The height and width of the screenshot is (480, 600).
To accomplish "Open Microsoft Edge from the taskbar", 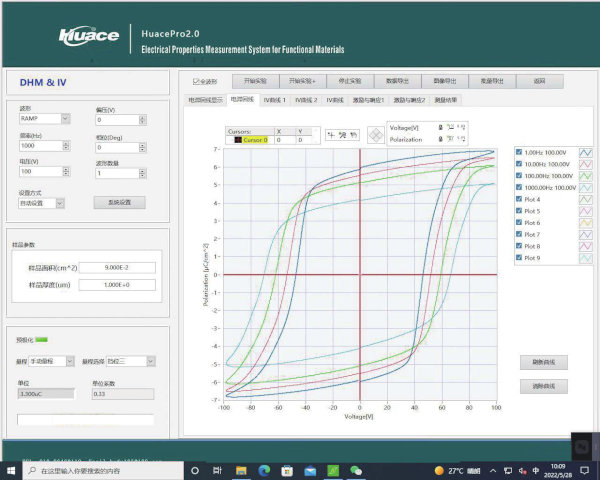I will coord(264,469).
